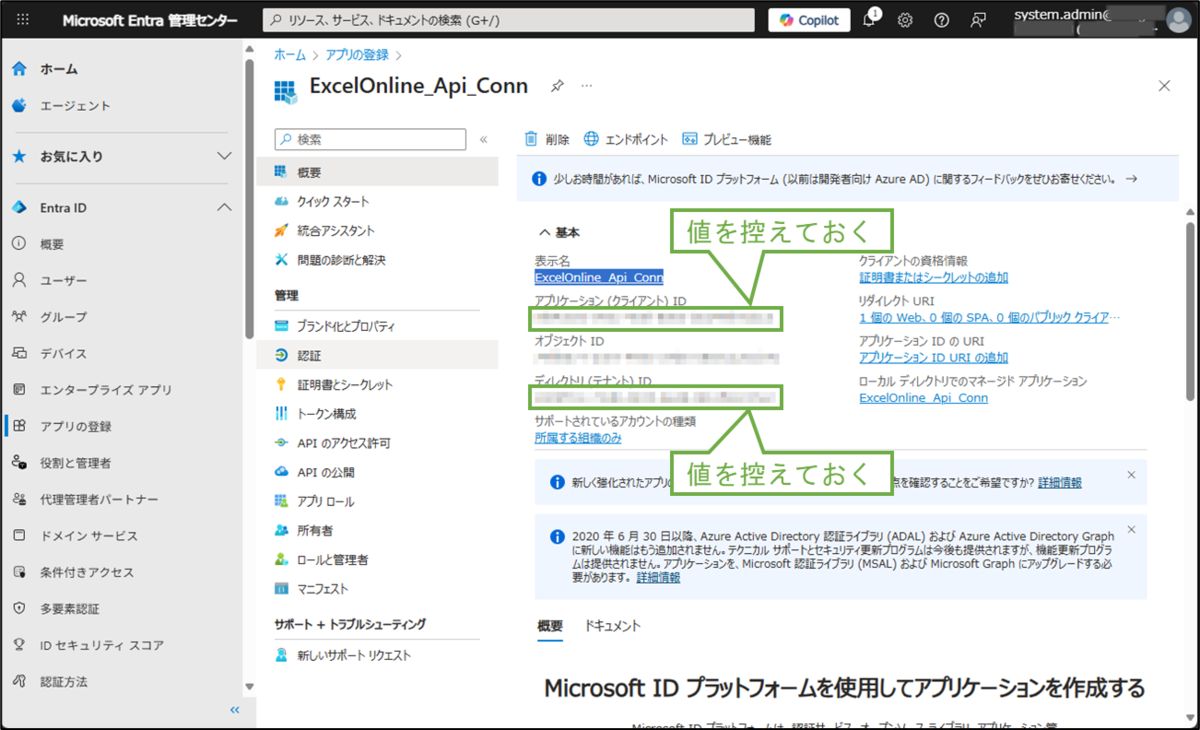Click the アプリの登録 breadcrumb link
The image size is (1200, 730).
pyautogui.click(x=357, y=54)
